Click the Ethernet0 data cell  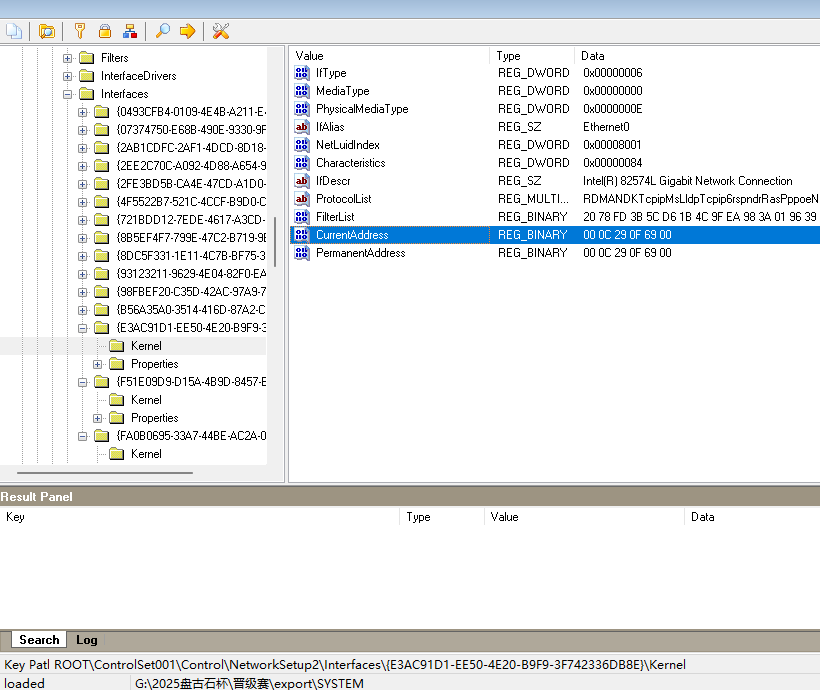point(606,127)
